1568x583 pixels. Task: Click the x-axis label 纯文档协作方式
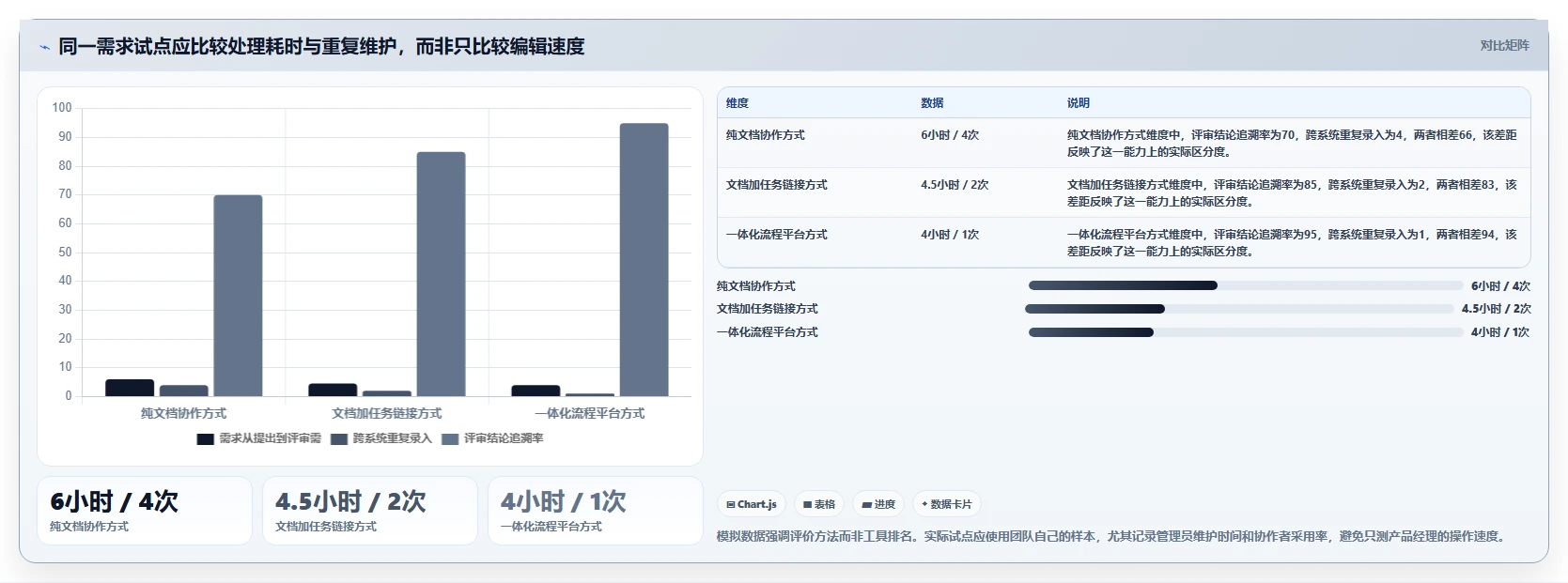point(183,413)
